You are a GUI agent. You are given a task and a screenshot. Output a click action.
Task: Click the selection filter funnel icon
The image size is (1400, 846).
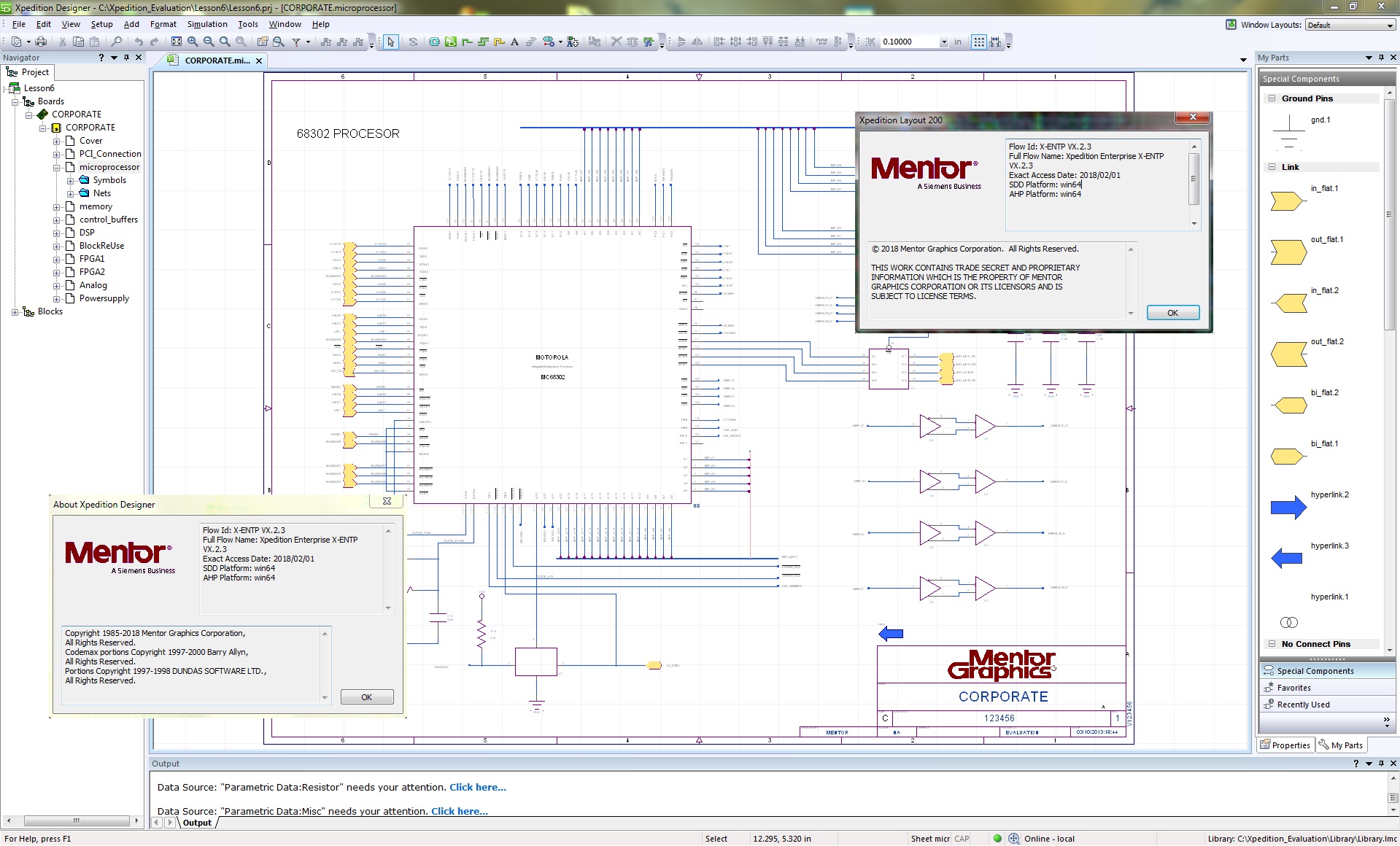click(x=296, y=42)
